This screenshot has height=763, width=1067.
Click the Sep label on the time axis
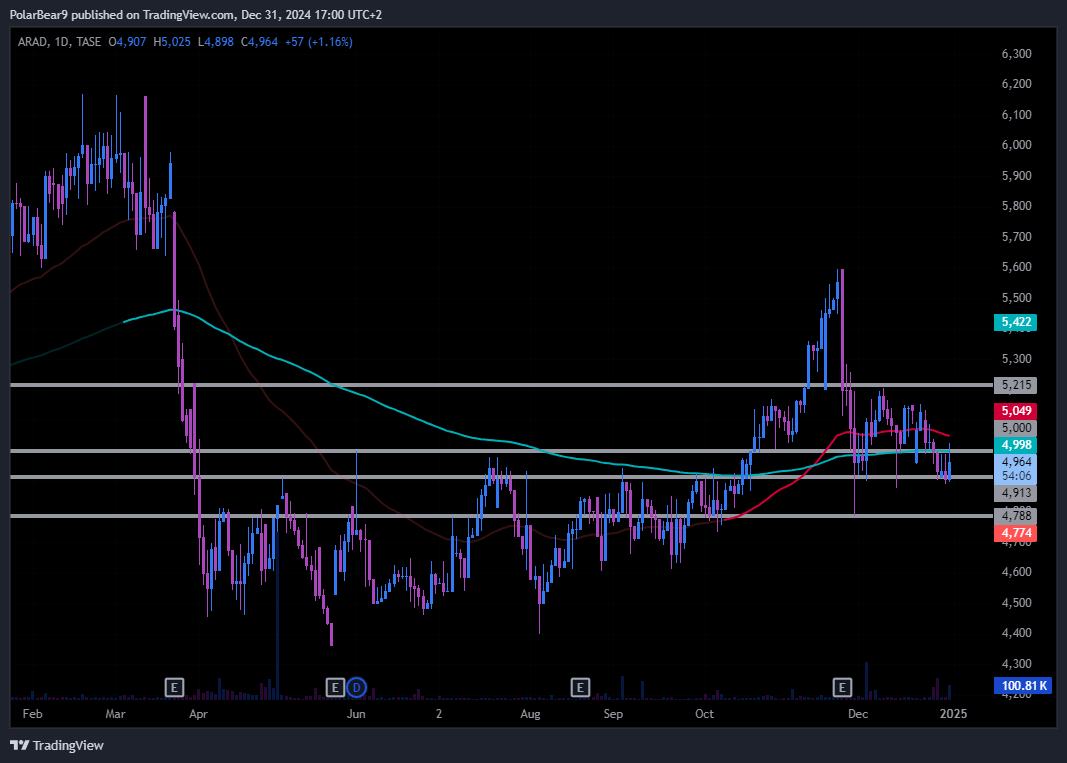click(613, 714)
